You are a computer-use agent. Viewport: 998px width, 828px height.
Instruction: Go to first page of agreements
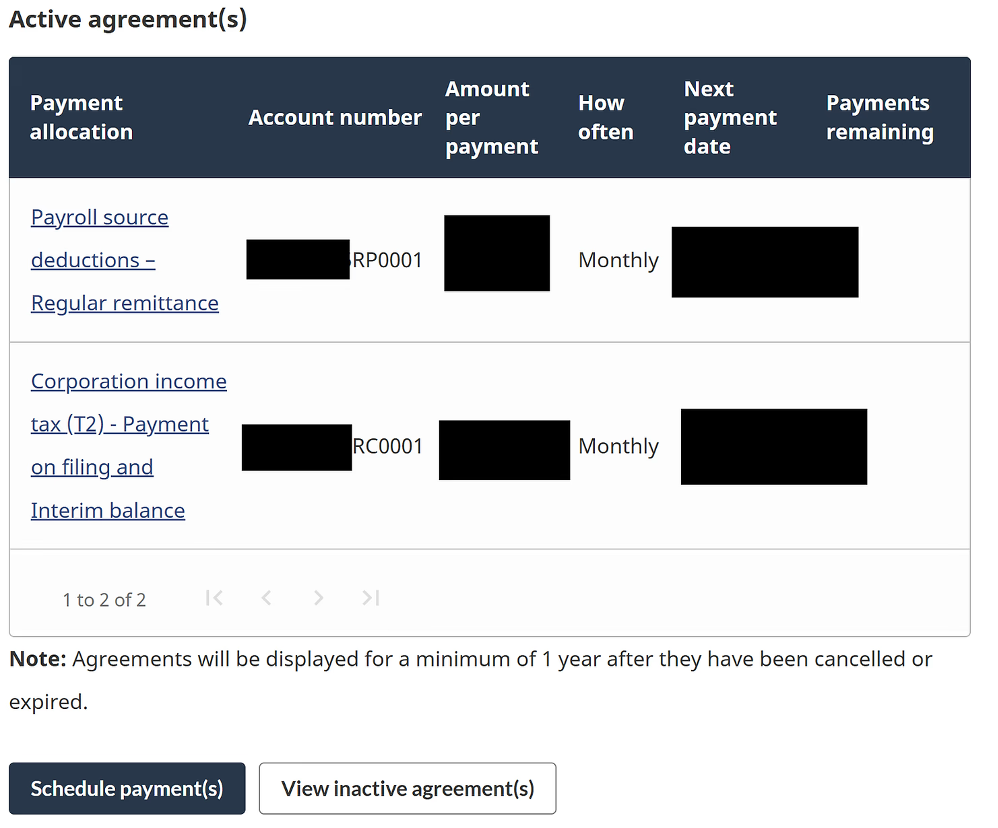click(x=213, y=598)
